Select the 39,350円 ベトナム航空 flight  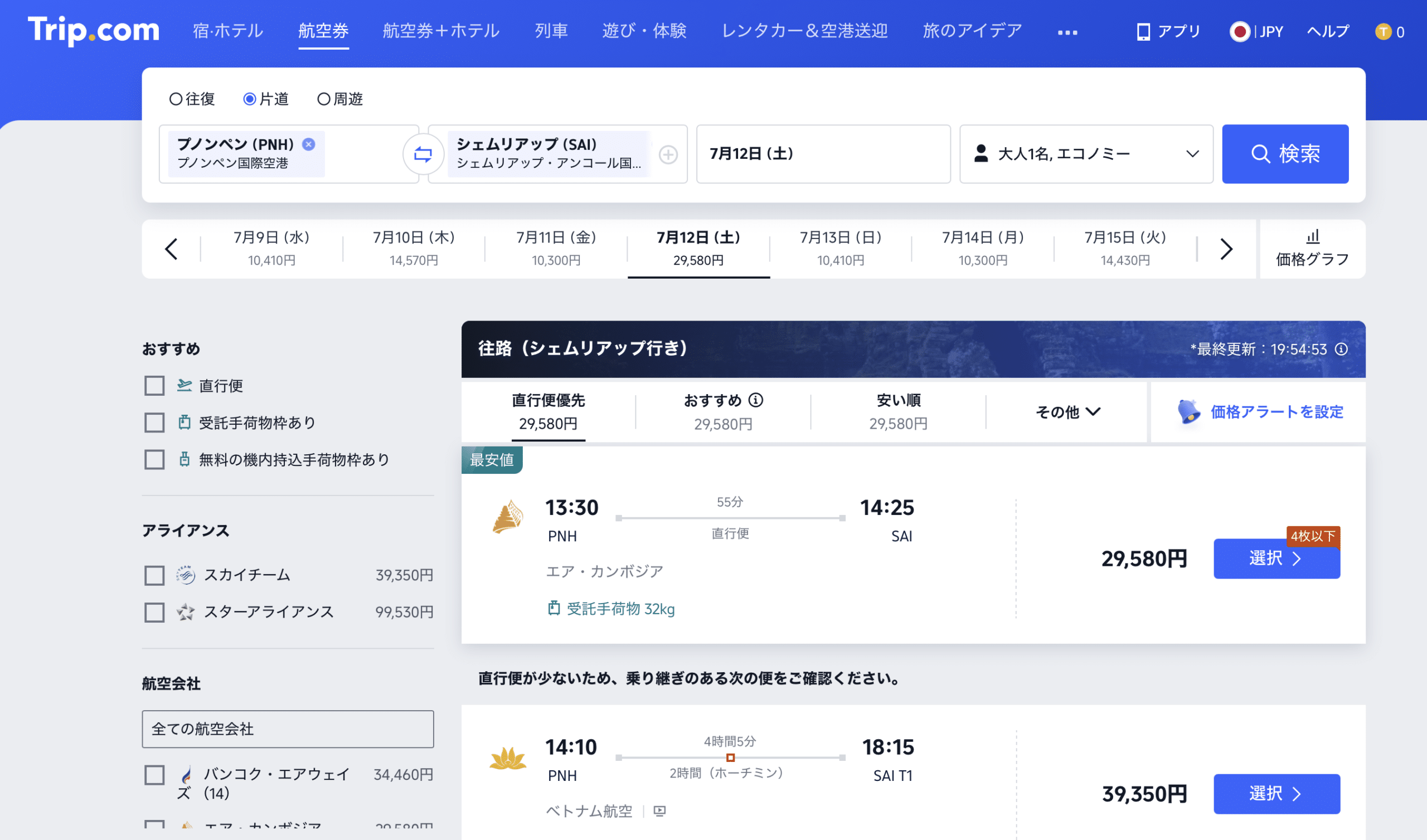click(x=1276, y=794)
